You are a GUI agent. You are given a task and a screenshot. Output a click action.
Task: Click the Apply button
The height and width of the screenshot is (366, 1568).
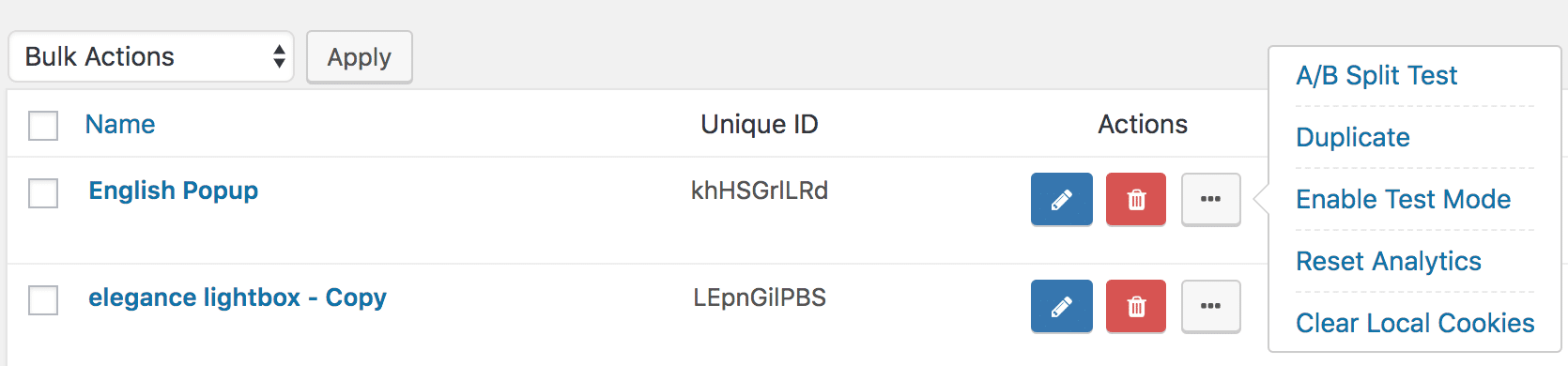360,57
